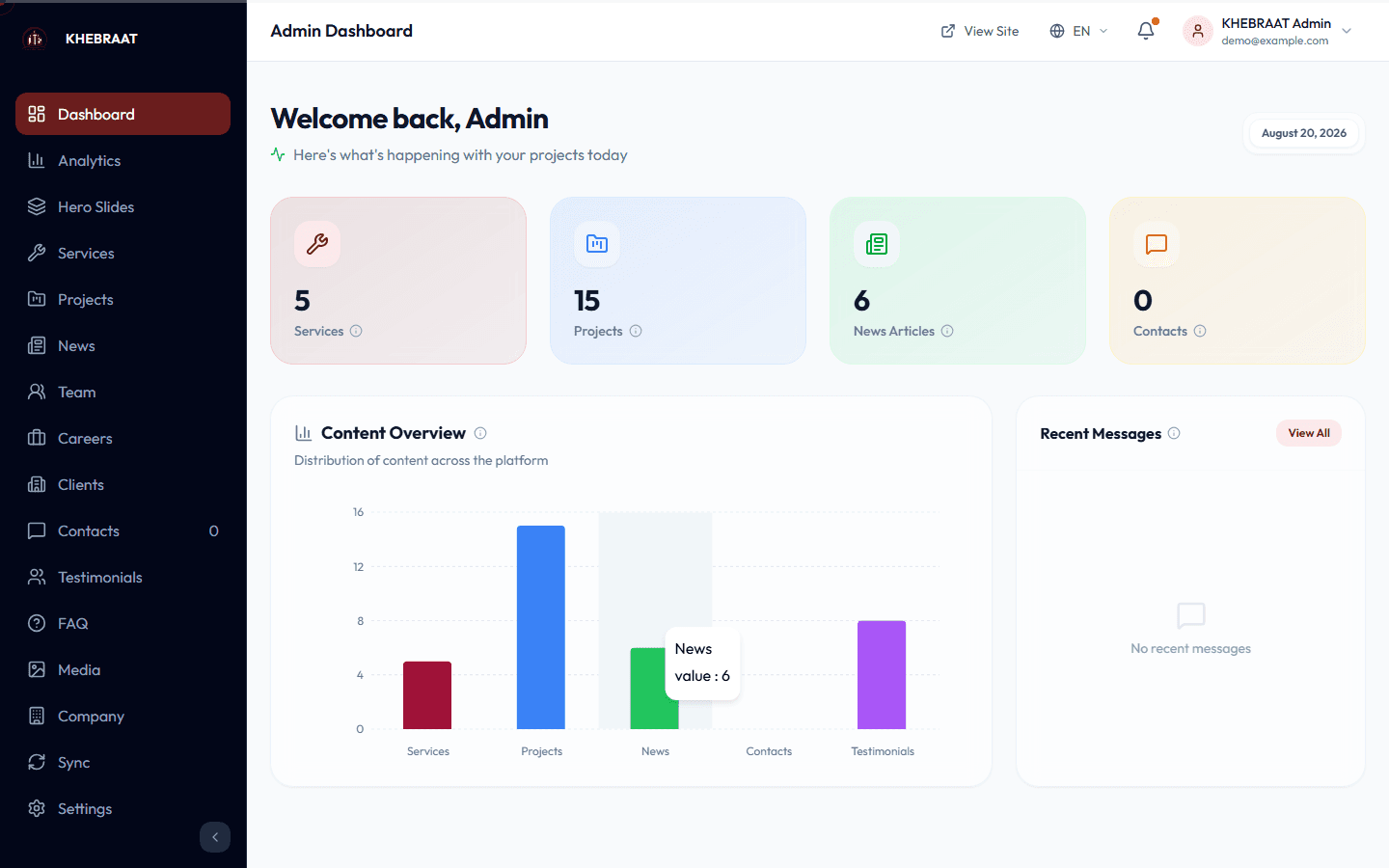The height and width of the screenshot is (868, 1389).
Task: Open the notifications bell
Action: pyautogui.click(x=1146, y=31)
